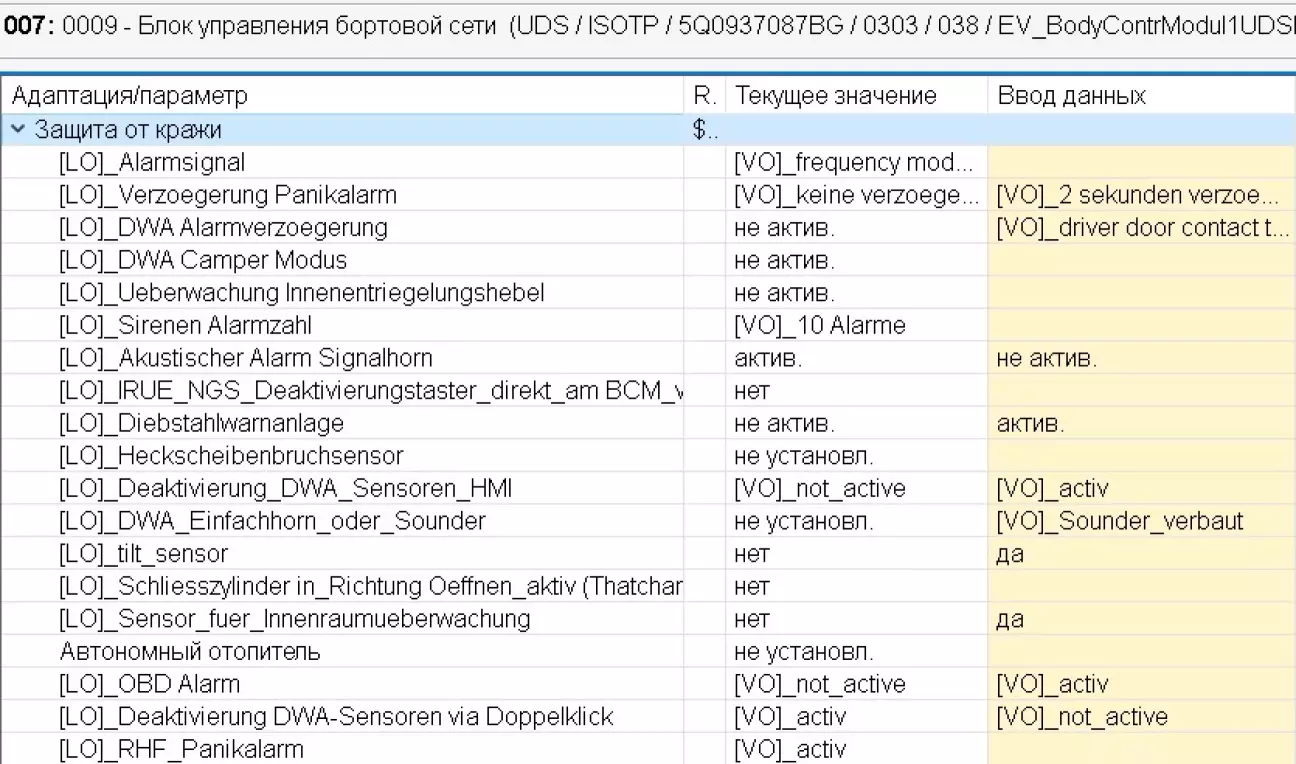This screenshot has height=764, width=1296.
Task: Select the [LO]_DWA Camper Modus row
Action: [203, 261]
